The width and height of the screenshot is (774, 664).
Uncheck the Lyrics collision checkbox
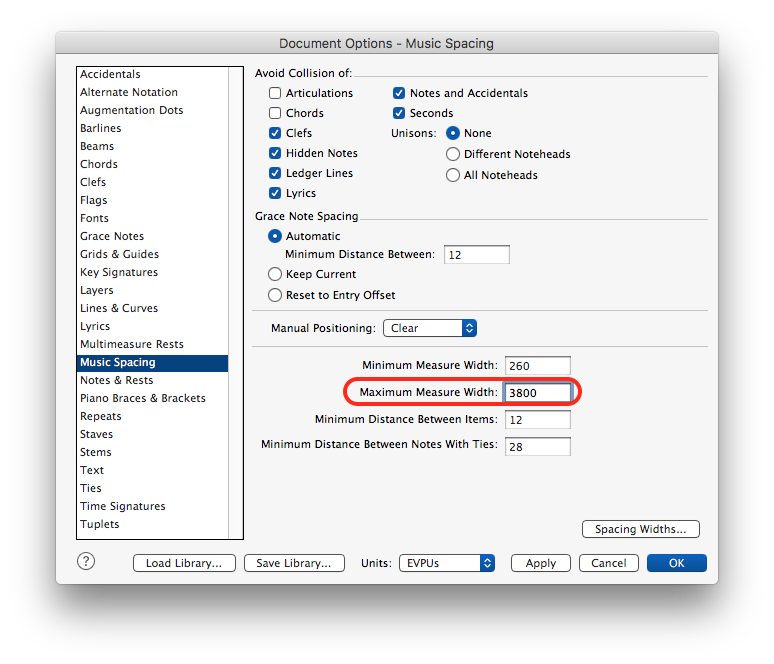pyautogui.click(x=275, y=193)
